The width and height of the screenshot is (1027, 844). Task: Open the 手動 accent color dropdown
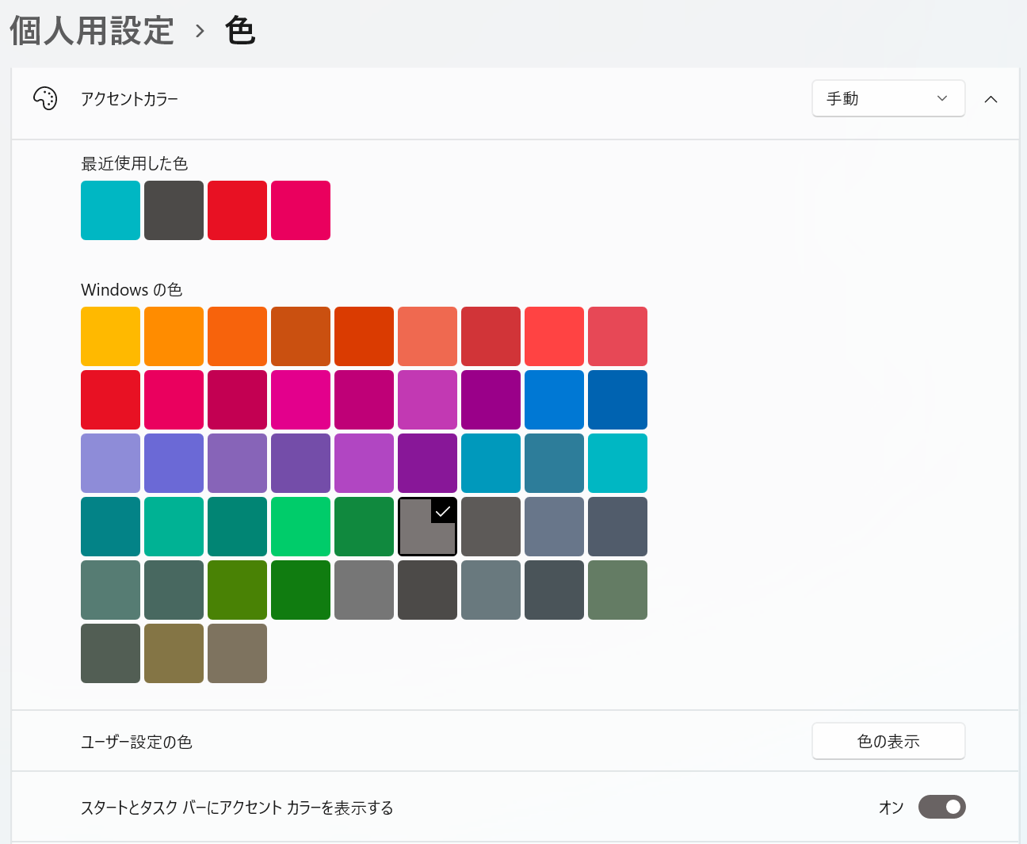coord(886,98)
